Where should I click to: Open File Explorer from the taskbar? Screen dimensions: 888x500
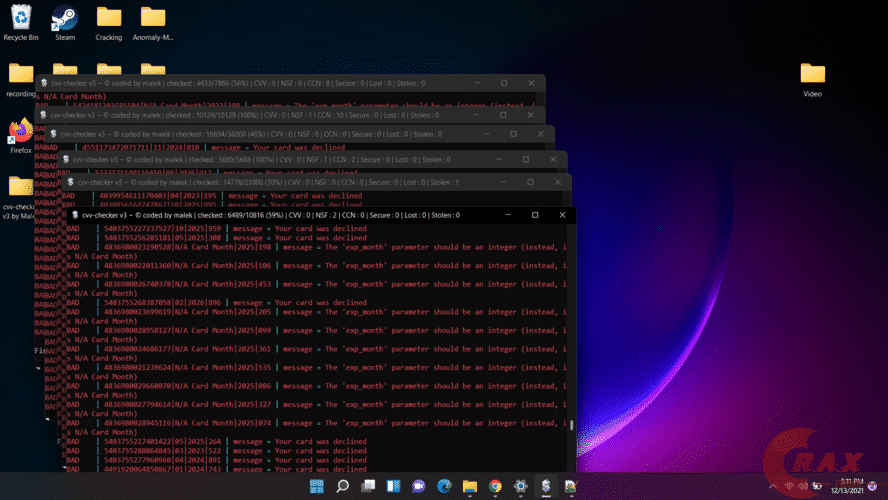(x=470, y=486)
